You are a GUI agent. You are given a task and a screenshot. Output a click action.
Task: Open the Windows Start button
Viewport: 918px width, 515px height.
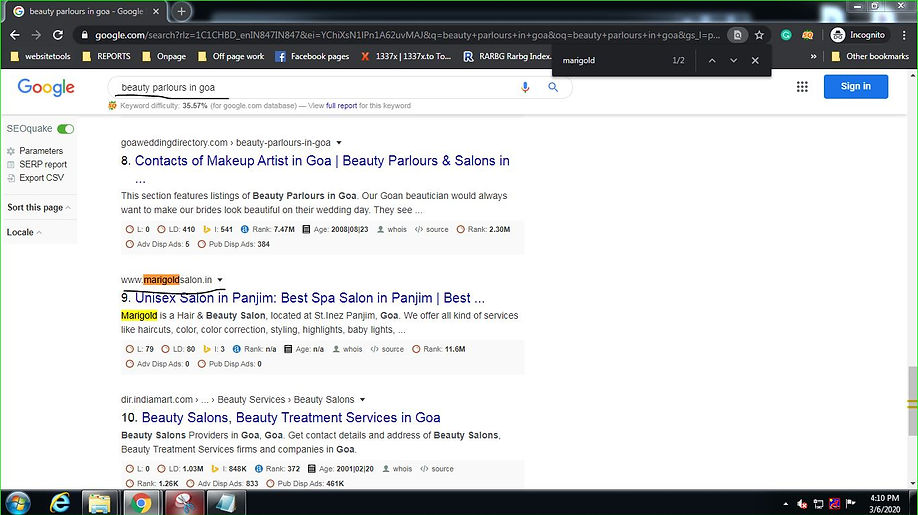point(18,503)
